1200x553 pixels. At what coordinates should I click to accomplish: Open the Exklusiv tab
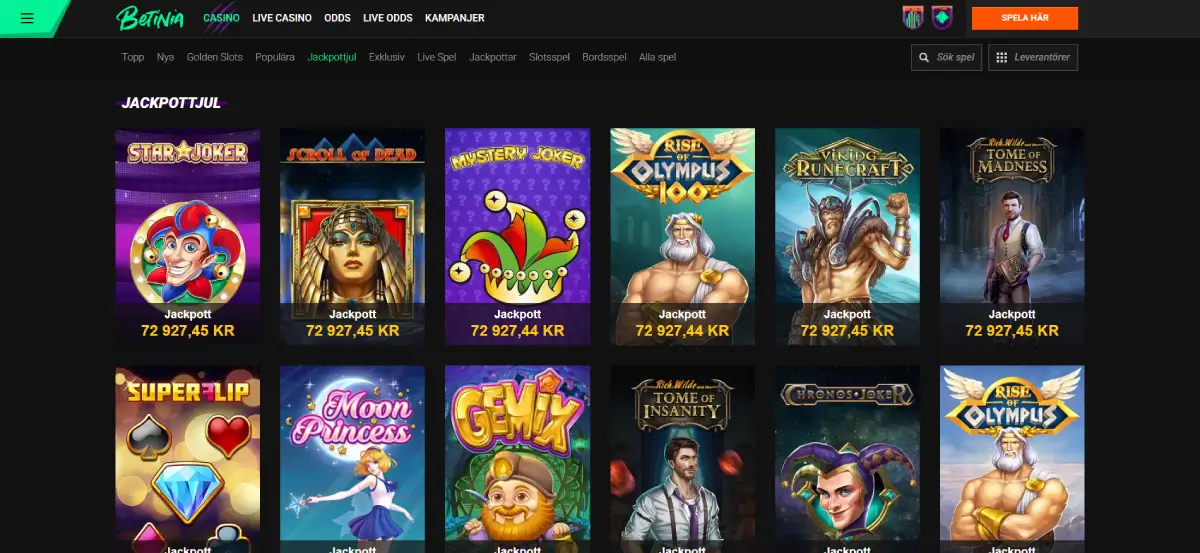pyautogui.click(x=387, y=57)
